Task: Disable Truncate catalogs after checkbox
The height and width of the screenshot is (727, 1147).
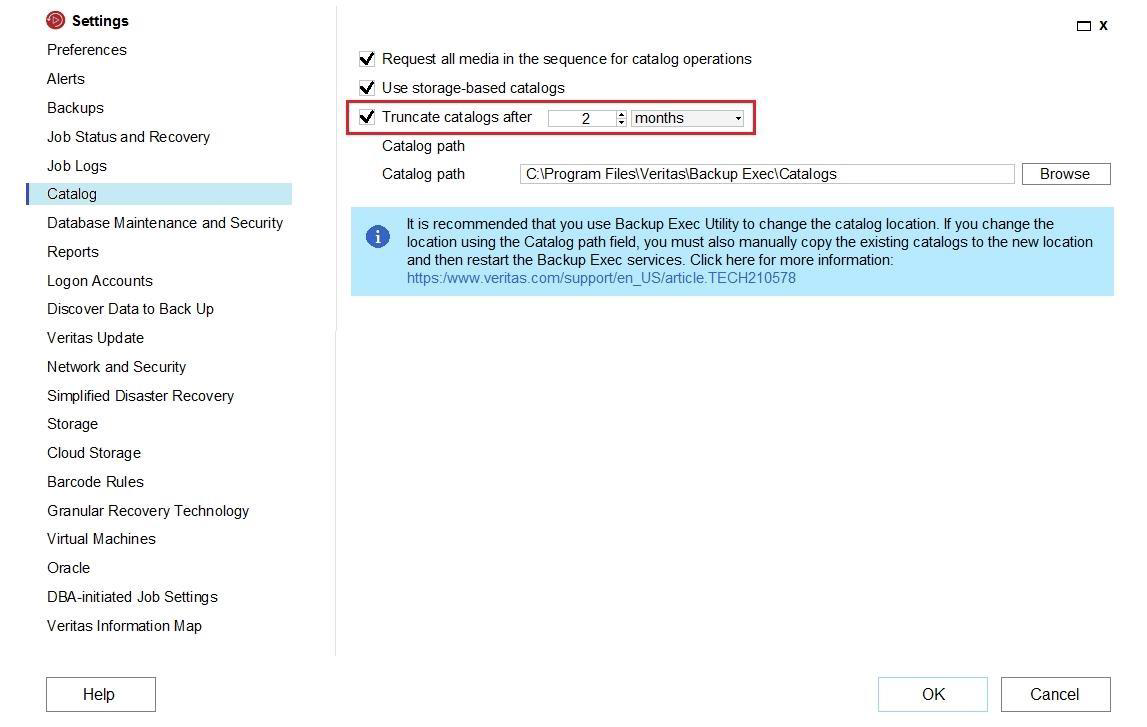Action: click(x=367, y=117)
